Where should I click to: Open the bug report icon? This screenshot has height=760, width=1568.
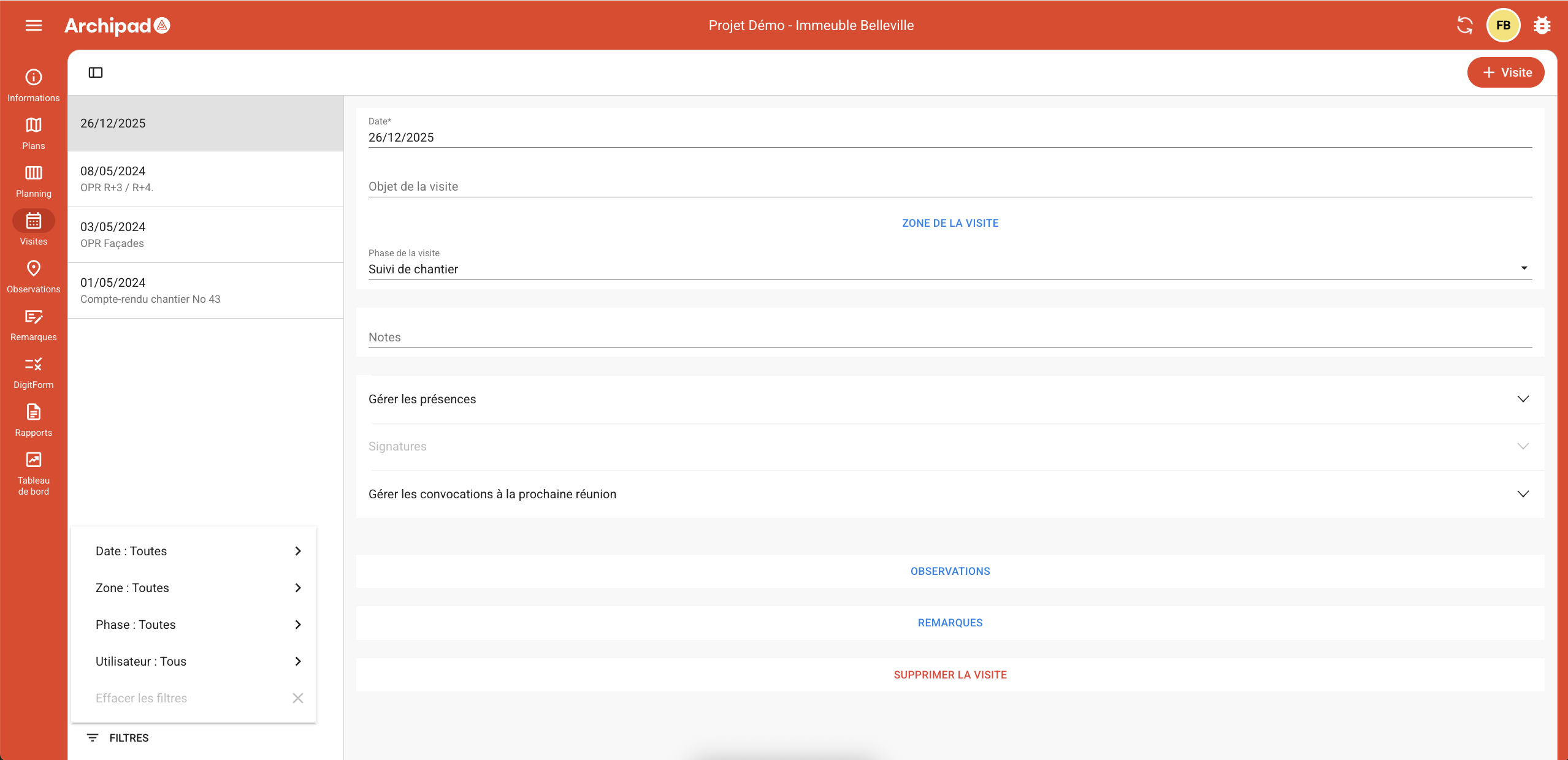(1542, 25)
